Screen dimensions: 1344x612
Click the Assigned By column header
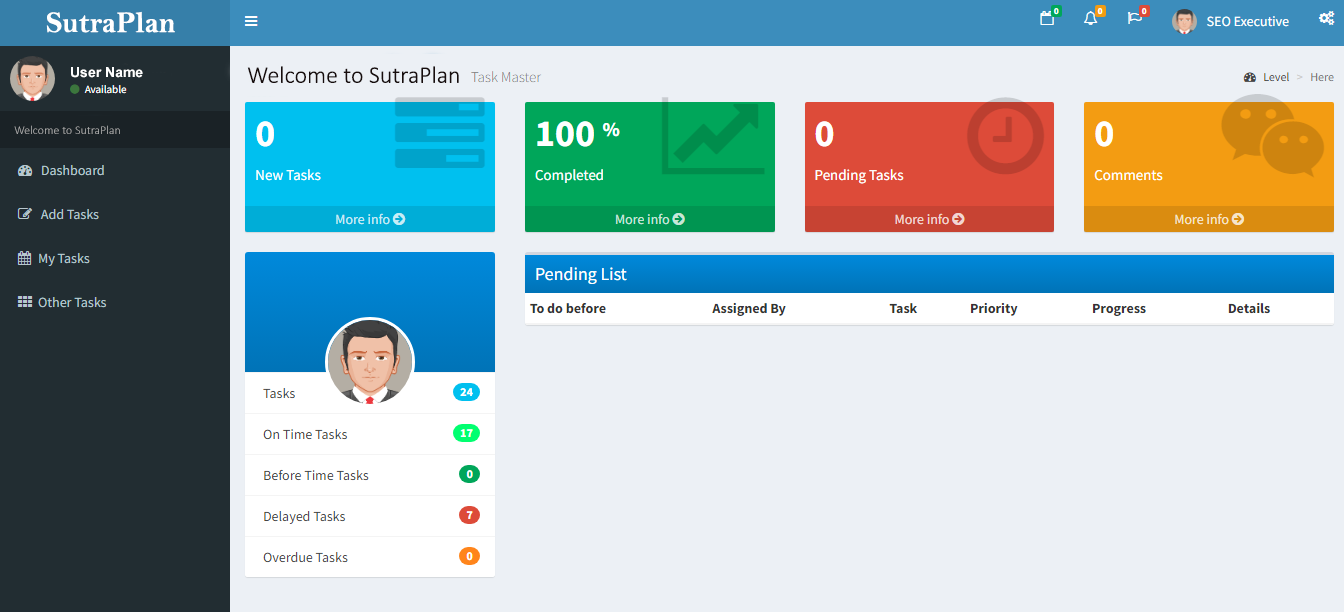(749, 309)
